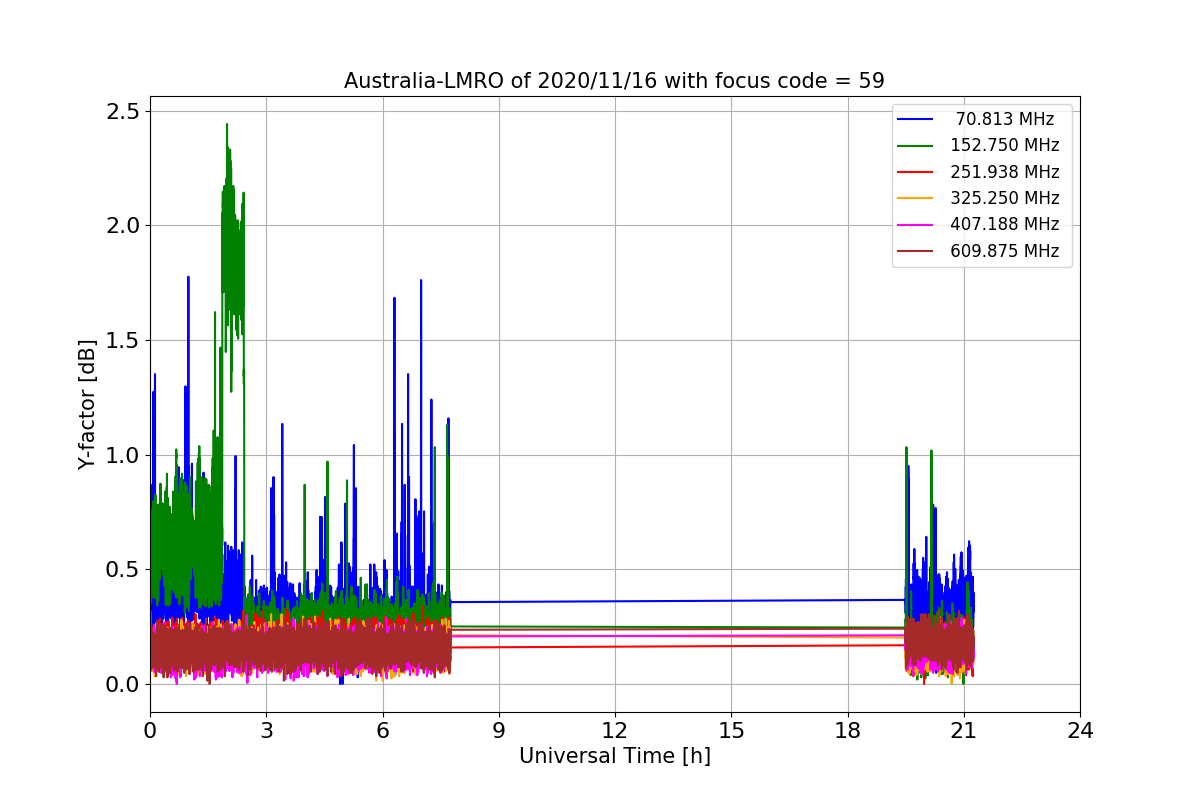The width and height of the screenshot is (1200, 800).
Task: Click the tallest green peak near 2.4 dB
Action: 227,126
